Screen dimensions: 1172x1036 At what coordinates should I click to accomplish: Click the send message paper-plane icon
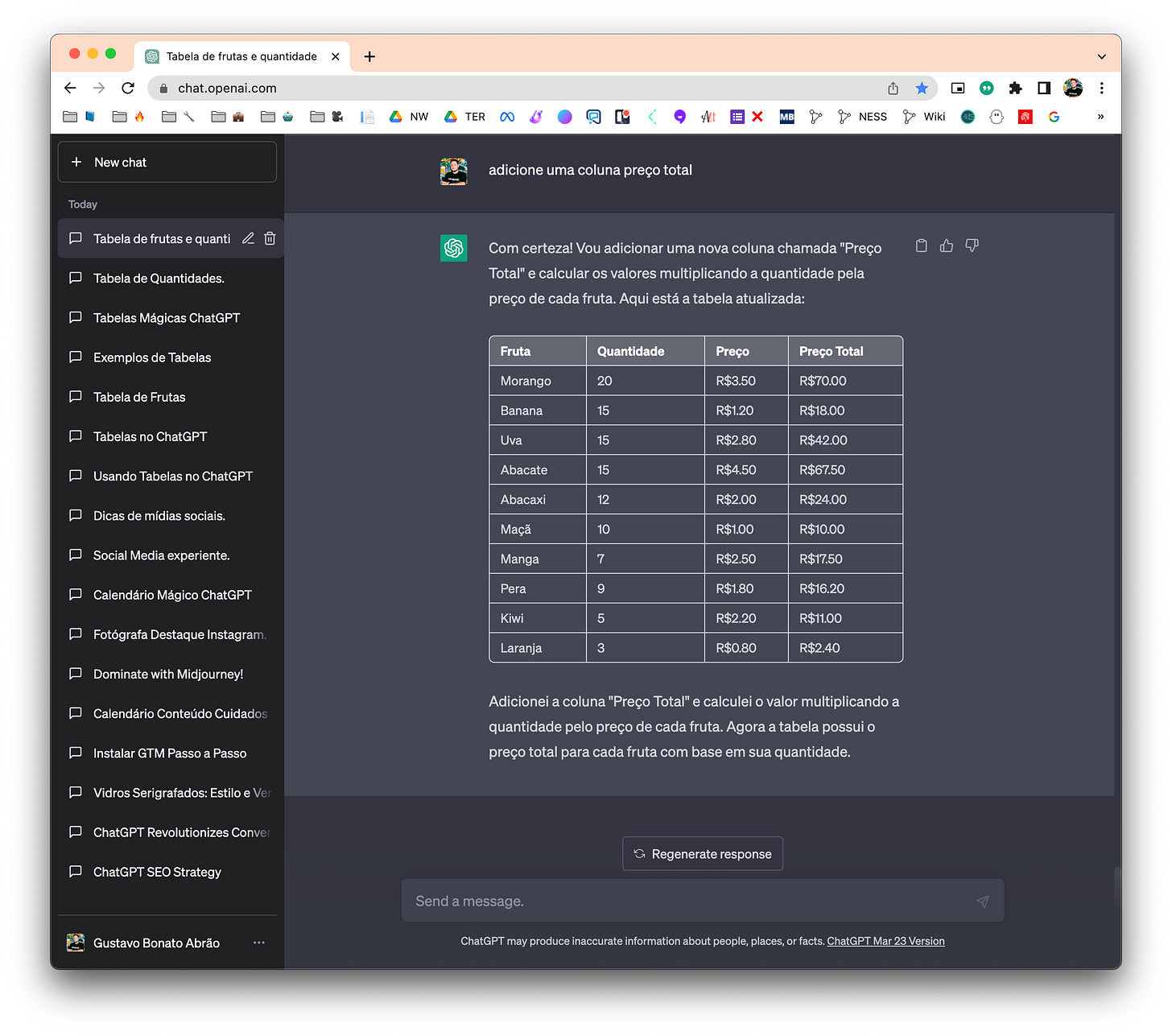click(983, 902)
